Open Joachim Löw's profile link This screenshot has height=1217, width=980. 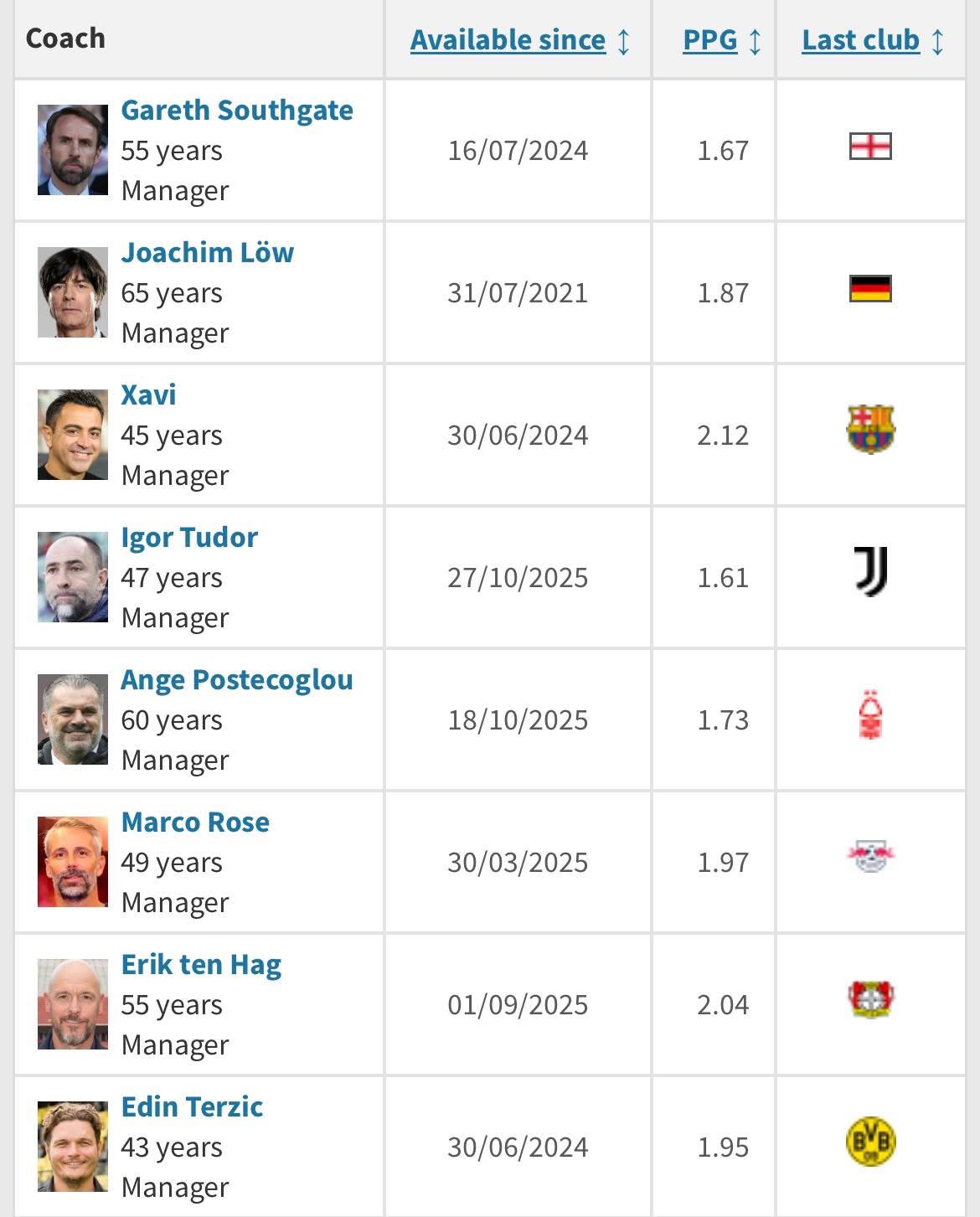[208, 252]
